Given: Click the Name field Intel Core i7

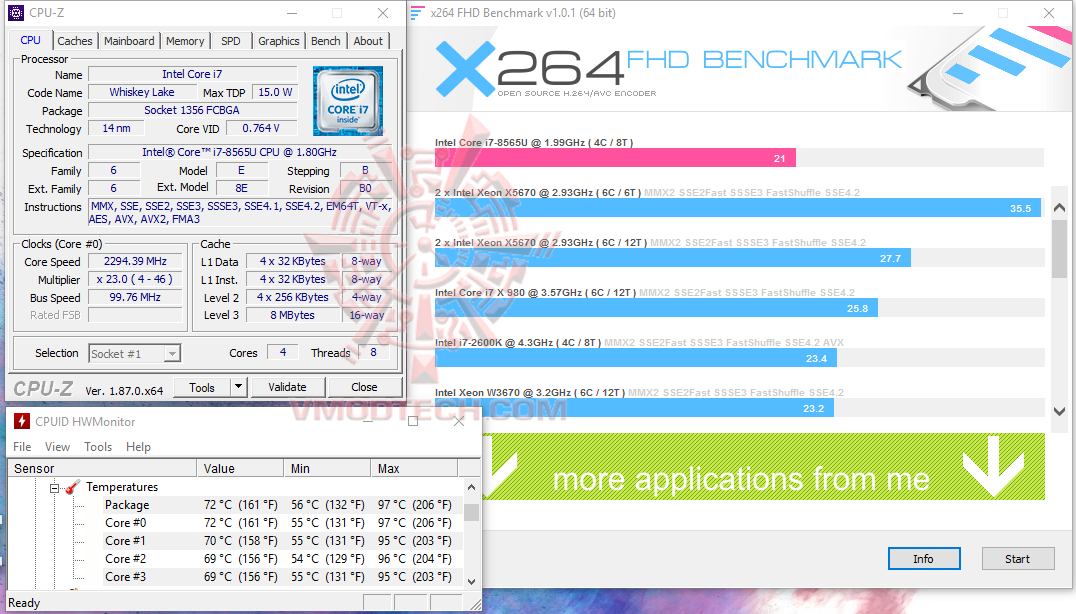Looking at the screenshot, I should tap(192, 74).
